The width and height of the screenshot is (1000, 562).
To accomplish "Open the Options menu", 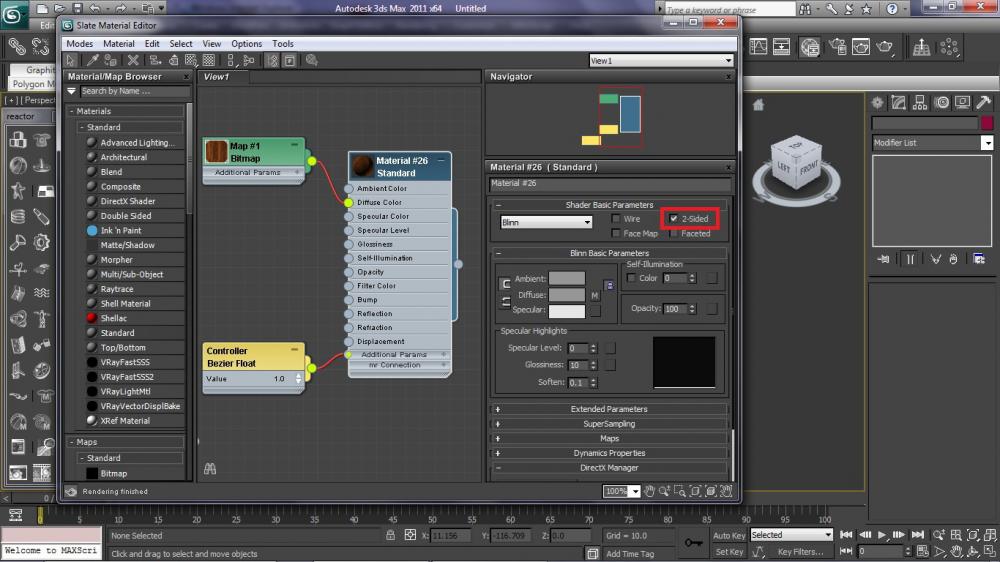I will tap(246, 44).
